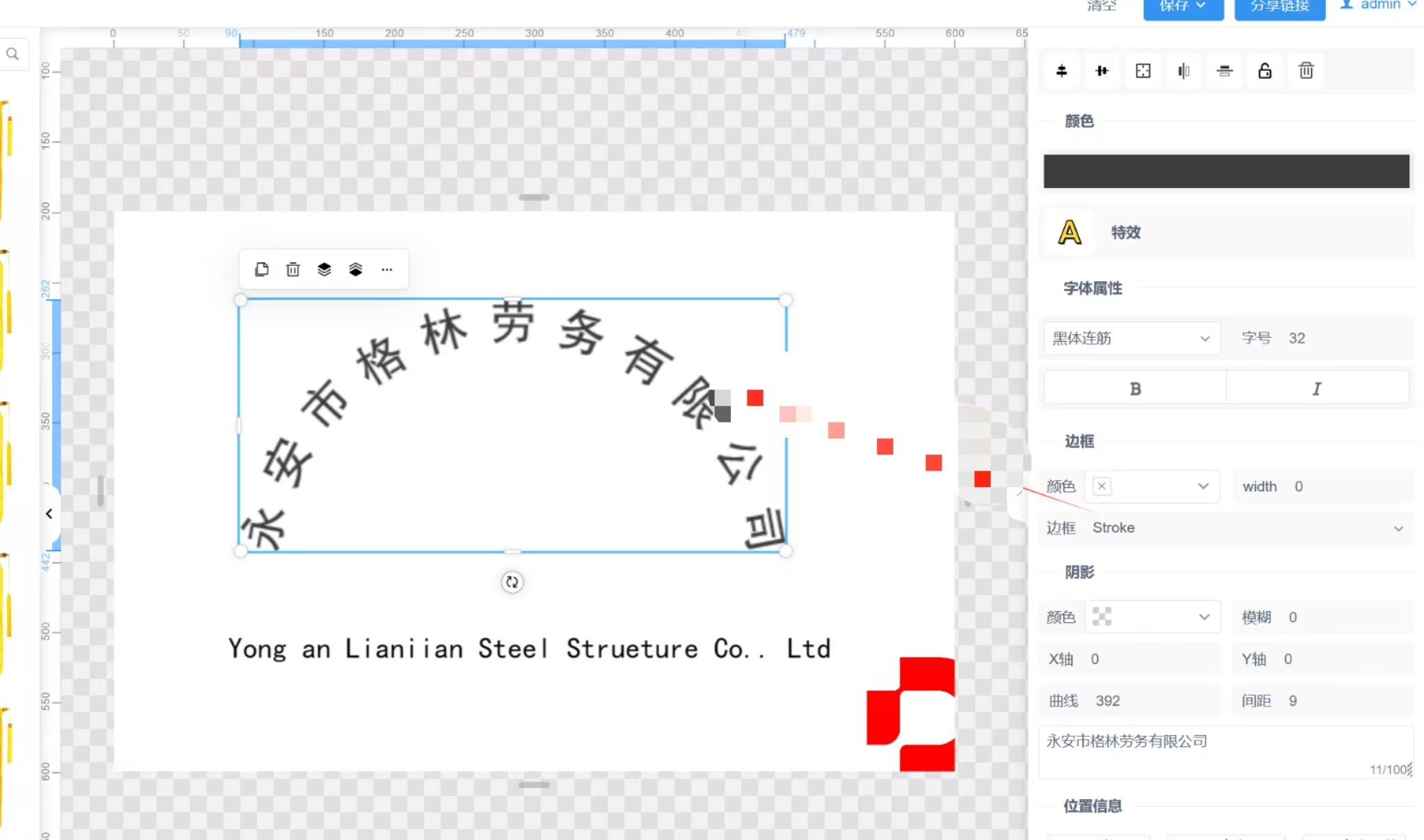Click the fit-to-canvas icon in the properties toolbar

pyautogui.click(x=1143, y=71)
